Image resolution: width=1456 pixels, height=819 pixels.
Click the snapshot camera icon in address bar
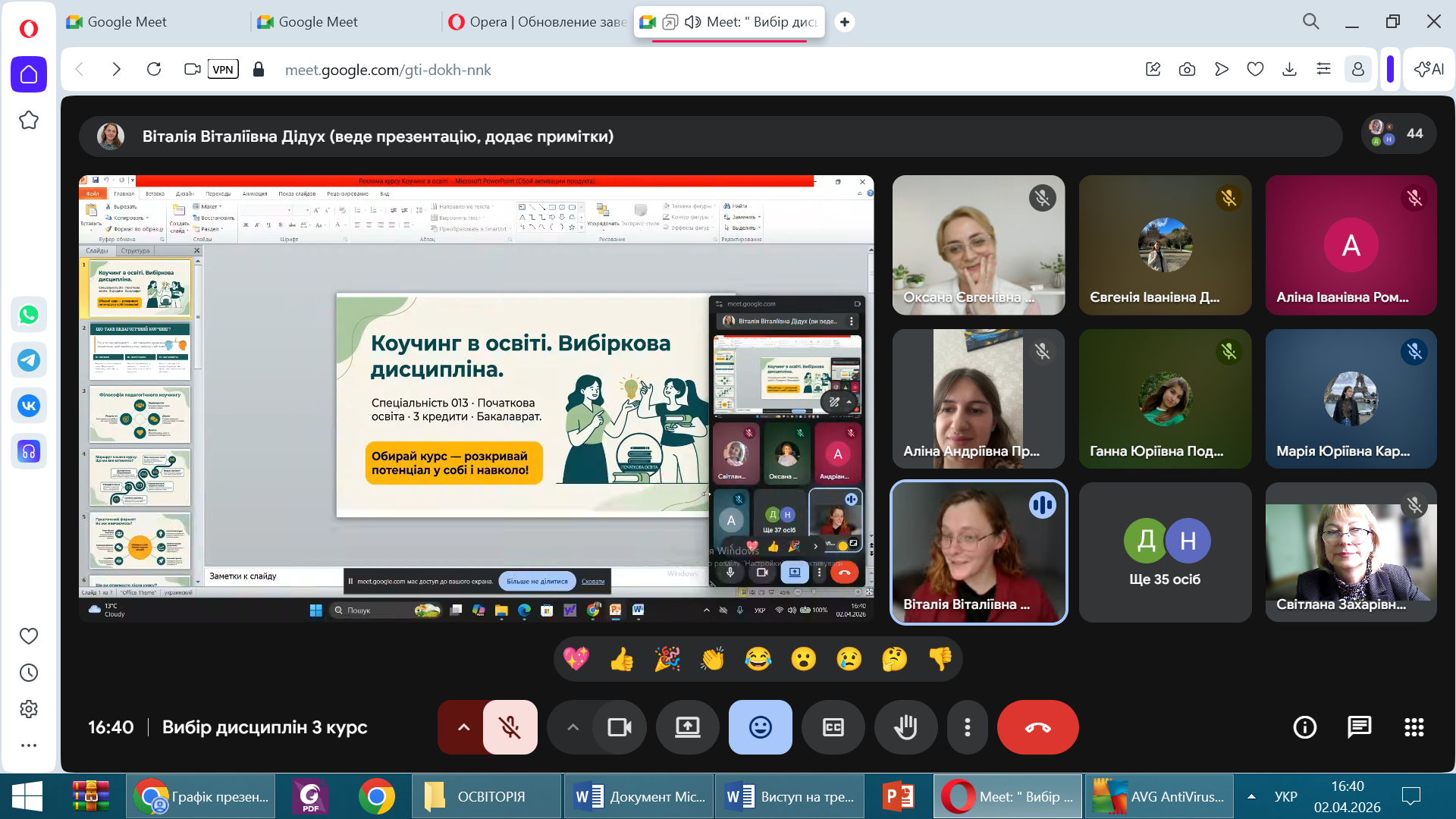coord(1188,70)
